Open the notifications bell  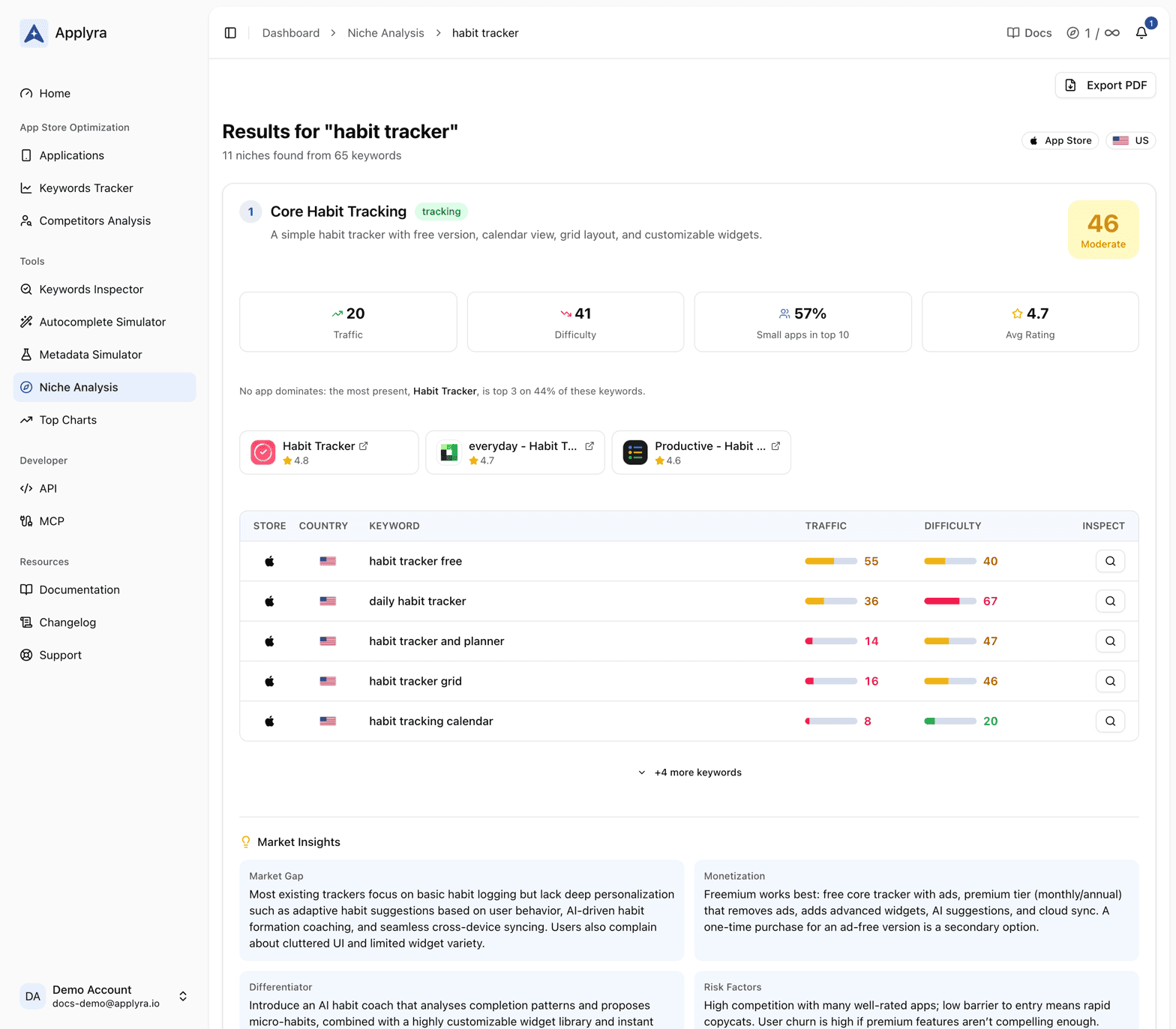[1141, 33]
